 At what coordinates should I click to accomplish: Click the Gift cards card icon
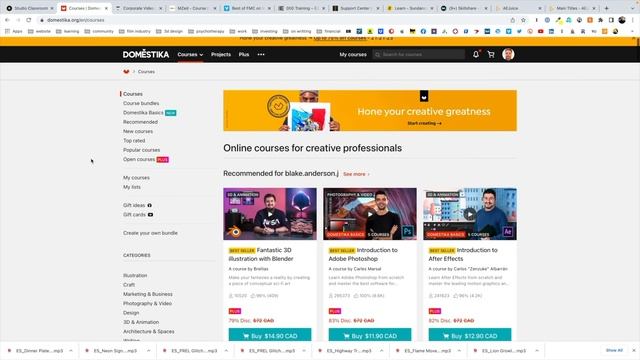coord(150,215)
